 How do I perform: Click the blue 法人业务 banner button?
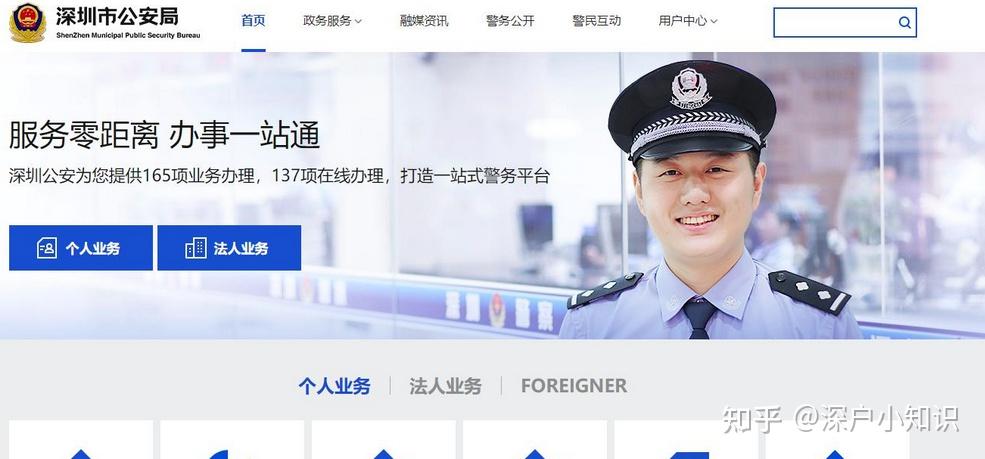click(229, 248)
